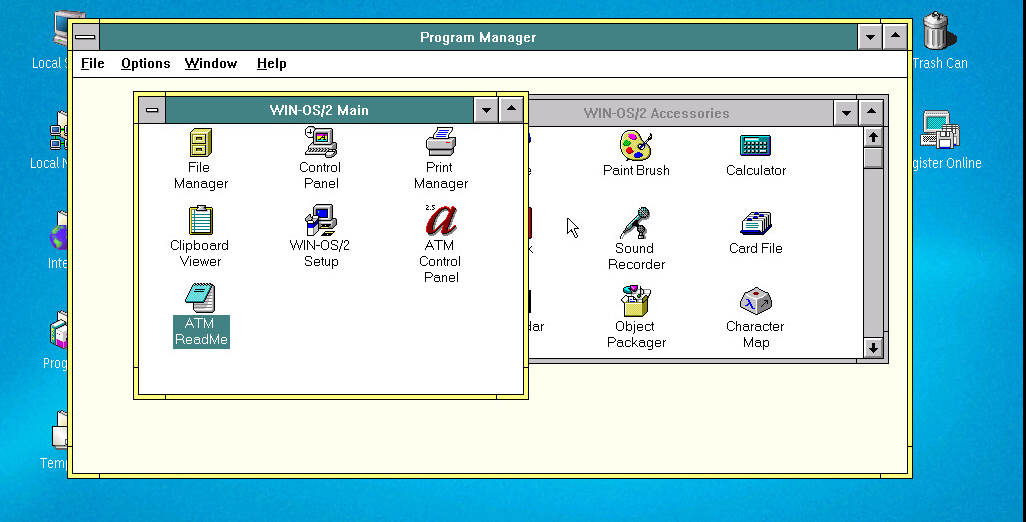The image size is (1026, 522).
Task: Open the Object Packager icon
Action: pos(636,302)
